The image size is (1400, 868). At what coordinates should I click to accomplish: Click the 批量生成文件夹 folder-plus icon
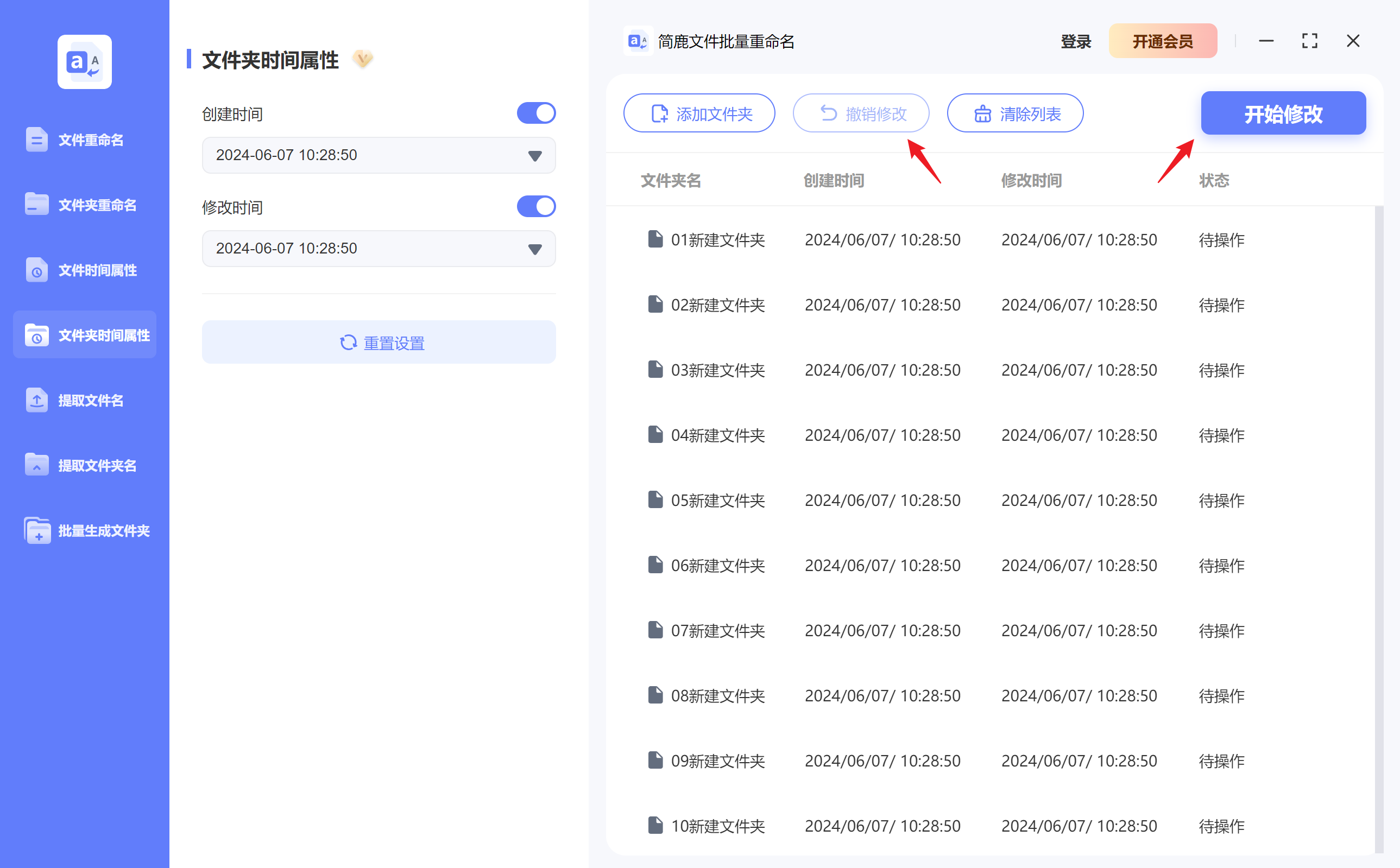point(37,530)
